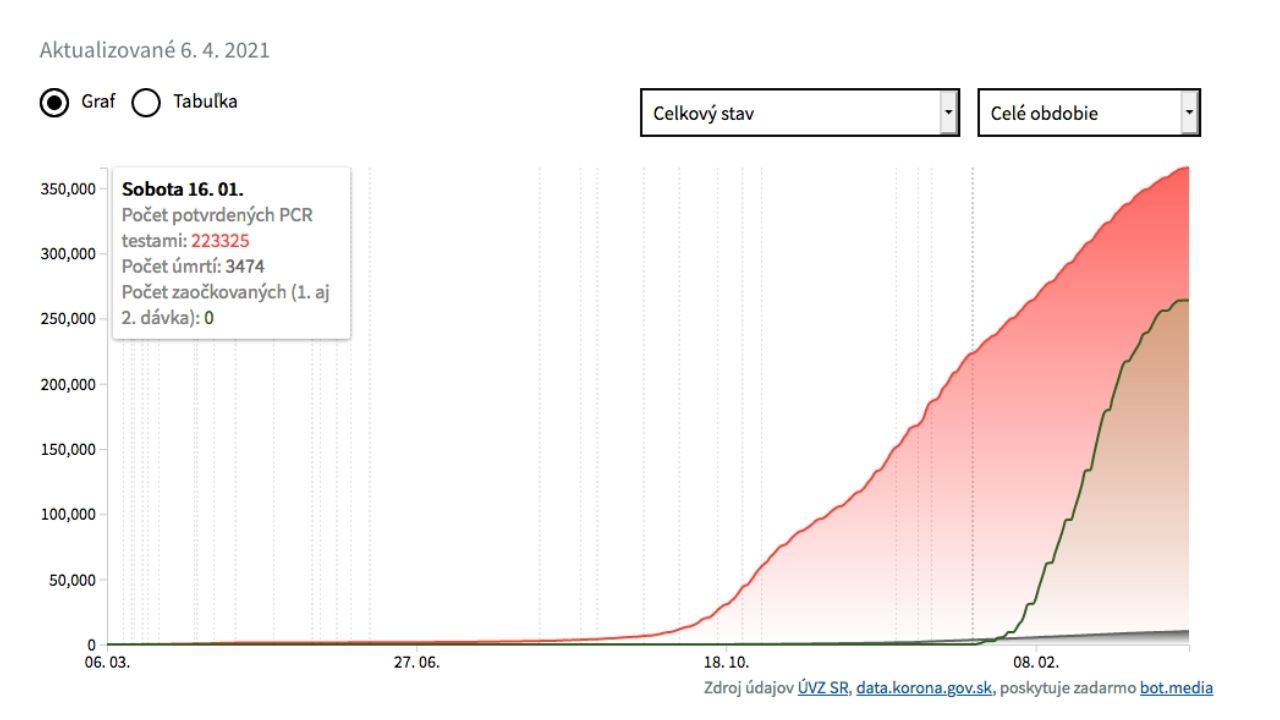Click the dark dotted vertical hover line
This screenshot has height=720, width=1280.
point(973,450)
